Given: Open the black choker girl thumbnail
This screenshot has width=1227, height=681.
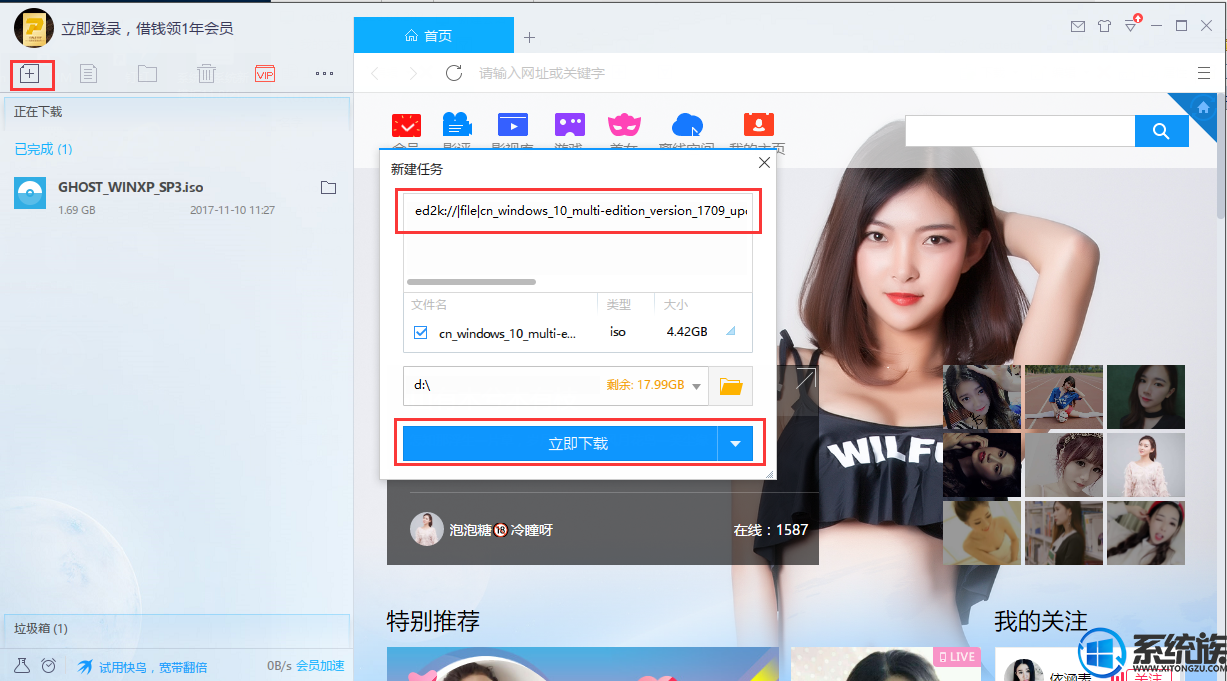Looking at the screenshot, I should 1145,397.
